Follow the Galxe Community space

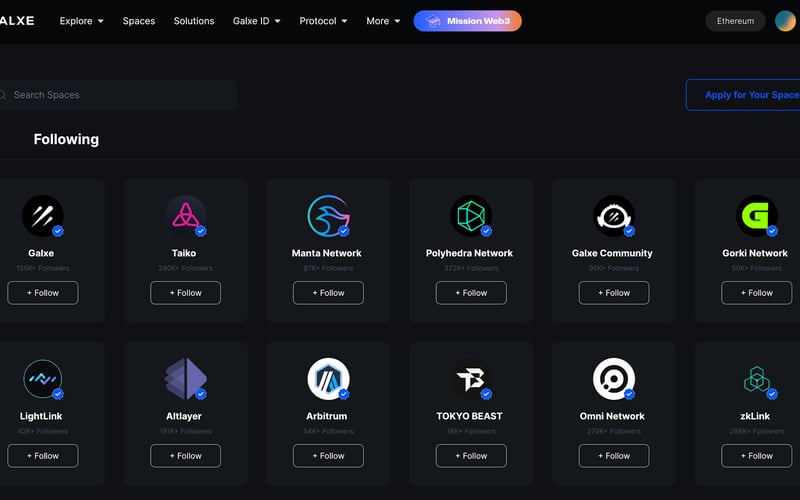(x=614, y=293)
